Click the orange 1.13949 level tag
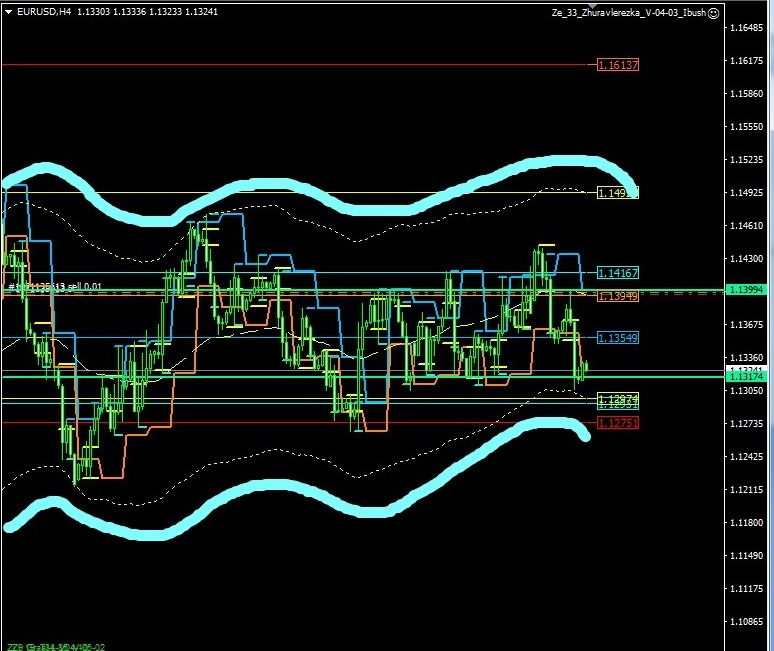Image resolution: width=774 pixels, height=651 pixels. (617, 297)
